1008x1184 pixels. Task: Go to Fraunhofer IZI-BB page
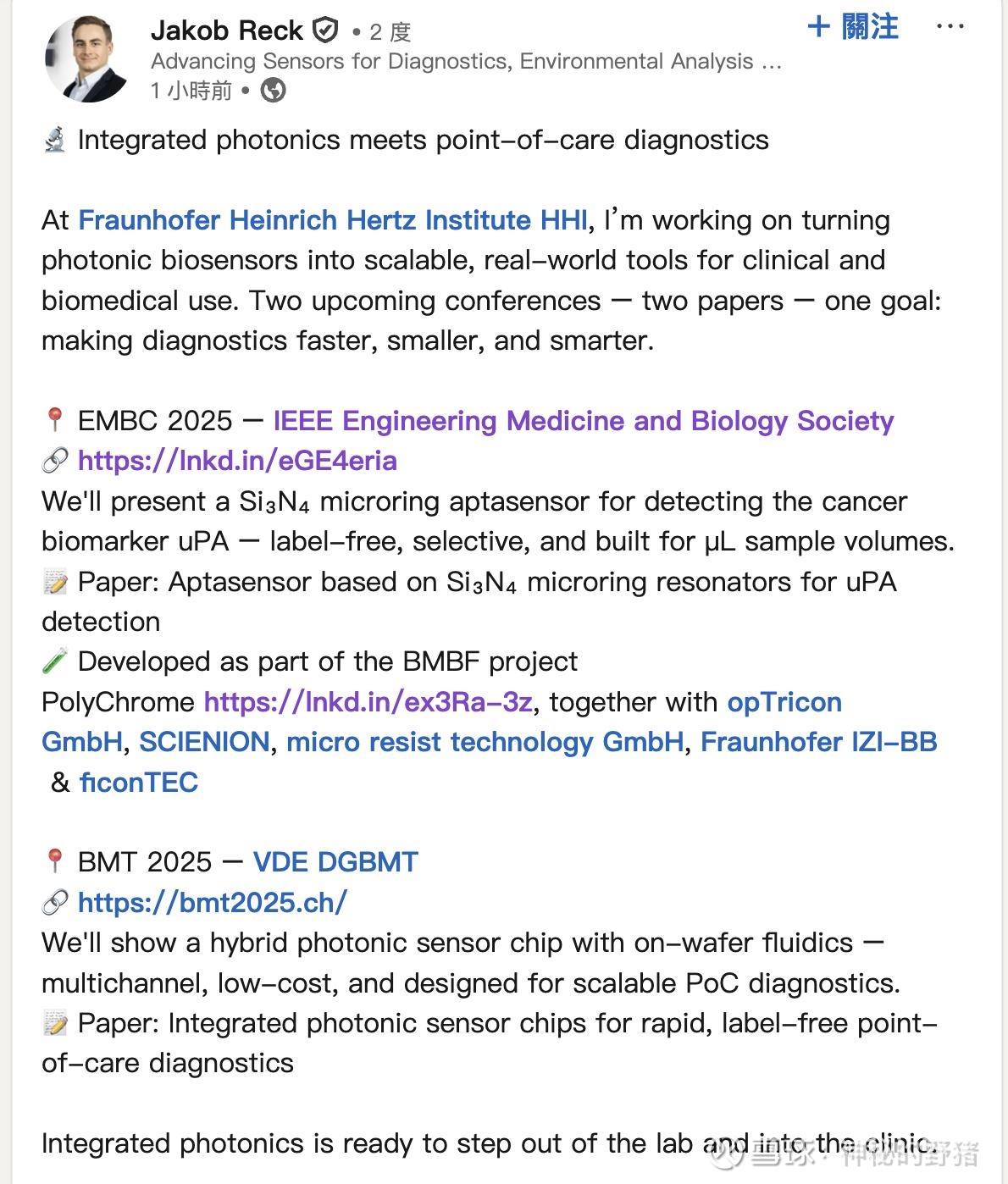coord(819,742)
